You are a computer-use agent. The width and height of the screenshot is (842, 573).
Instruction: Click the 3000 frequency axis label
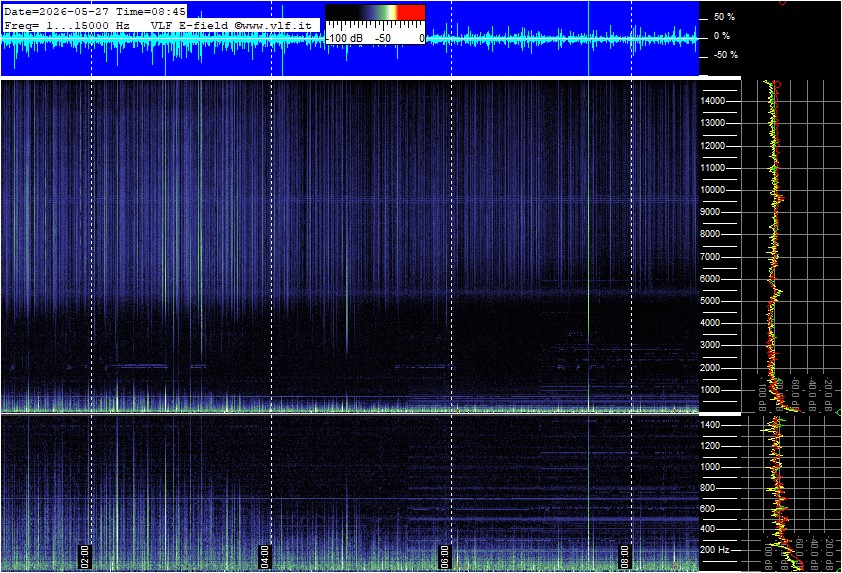point(710,345)
